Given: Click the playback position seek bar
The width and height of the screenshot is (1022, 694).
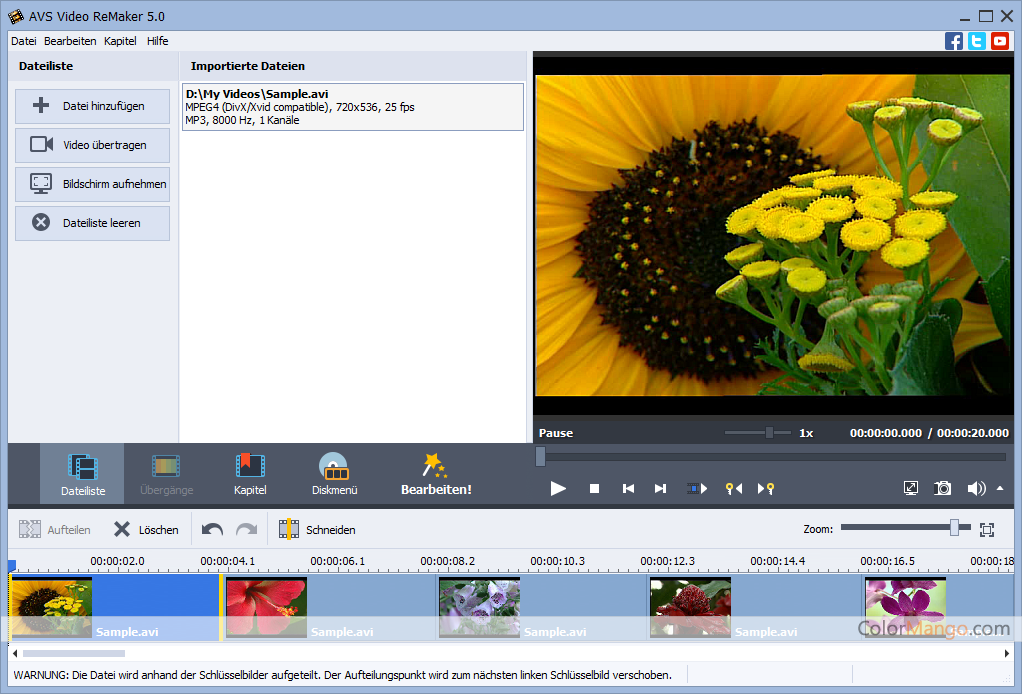Looking at the screenshot, I should [773, 457].
